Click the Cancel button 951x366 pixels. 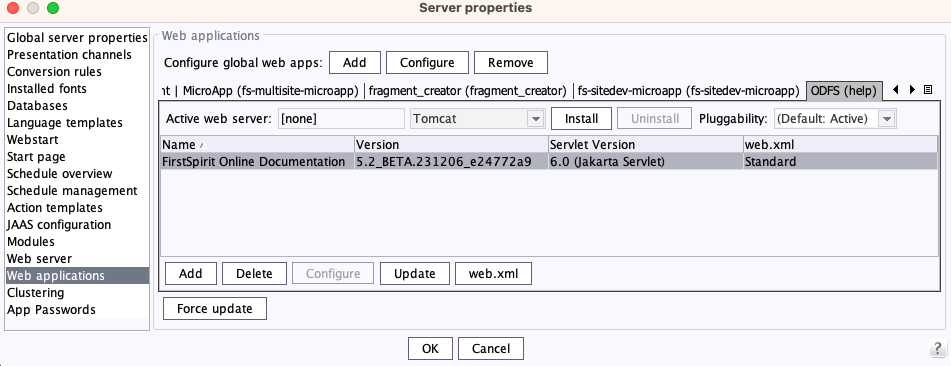(x=491, y=349)
